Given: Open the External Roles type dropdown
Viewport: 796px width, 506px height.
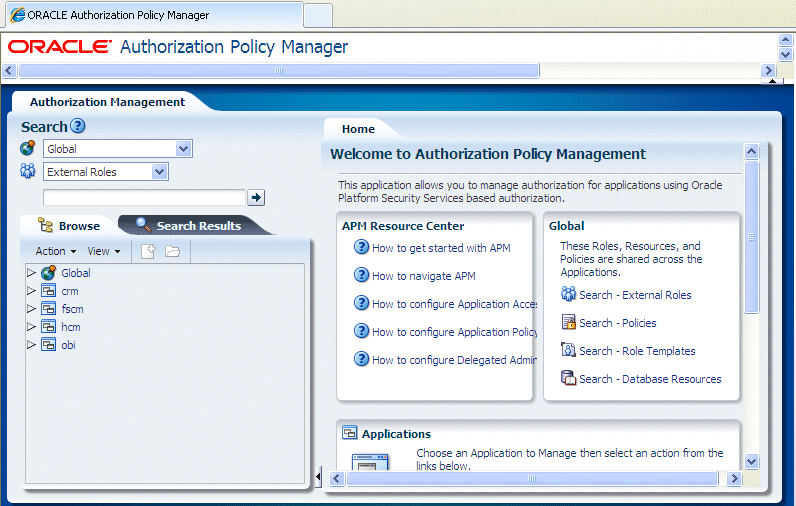Looking at the screenshot, I should pyautogui.click(x=159, y=172).
